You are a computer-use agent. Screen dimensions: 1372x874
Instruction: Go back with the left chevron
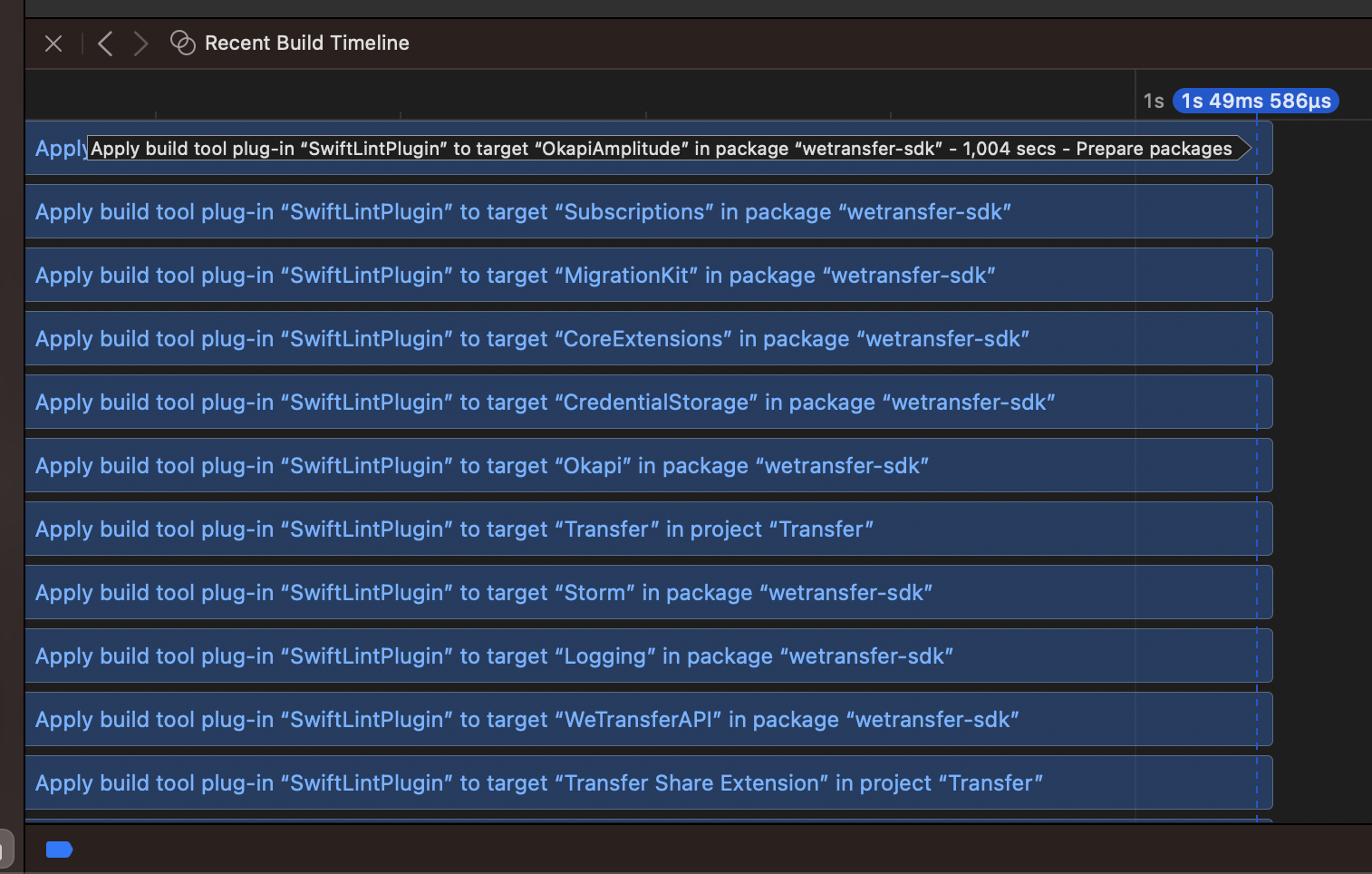pos(105,44)
